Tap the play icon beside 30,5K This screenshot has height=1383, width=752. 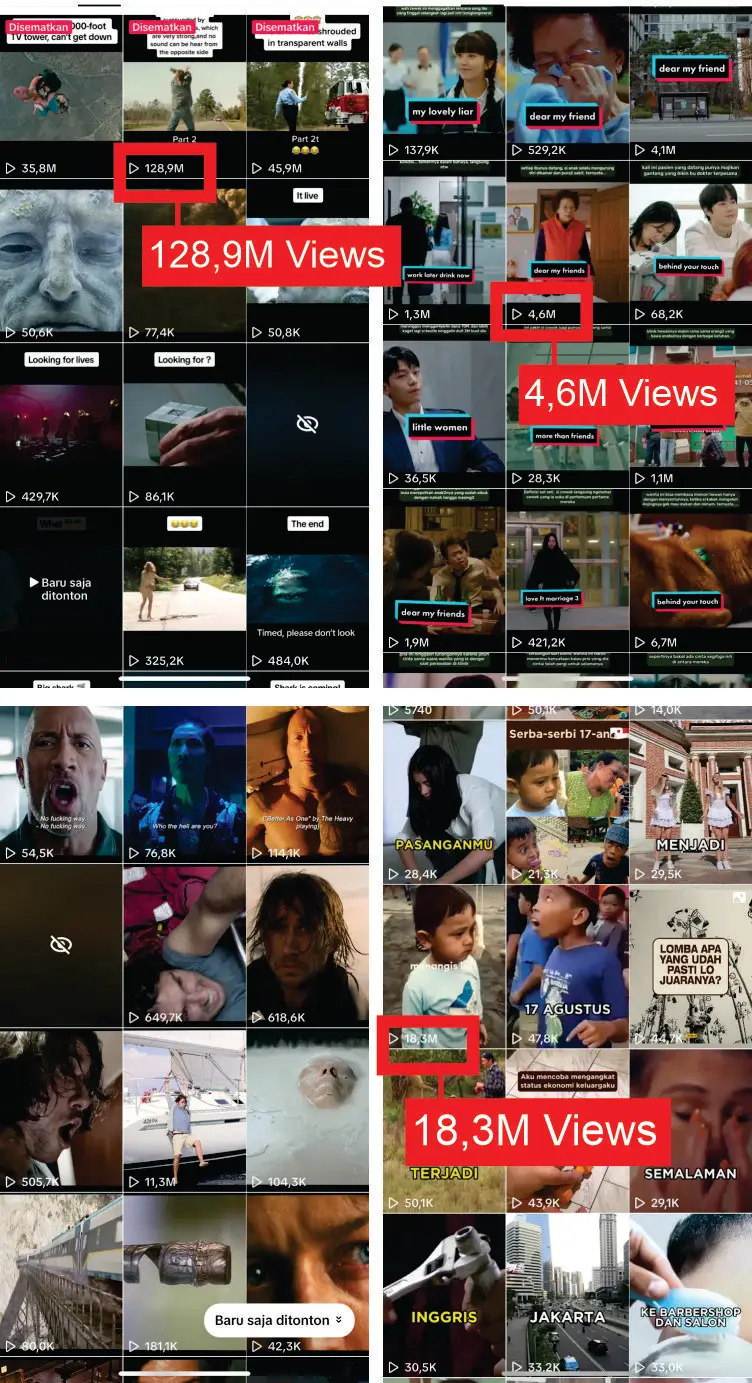(x=393, y=1367)
